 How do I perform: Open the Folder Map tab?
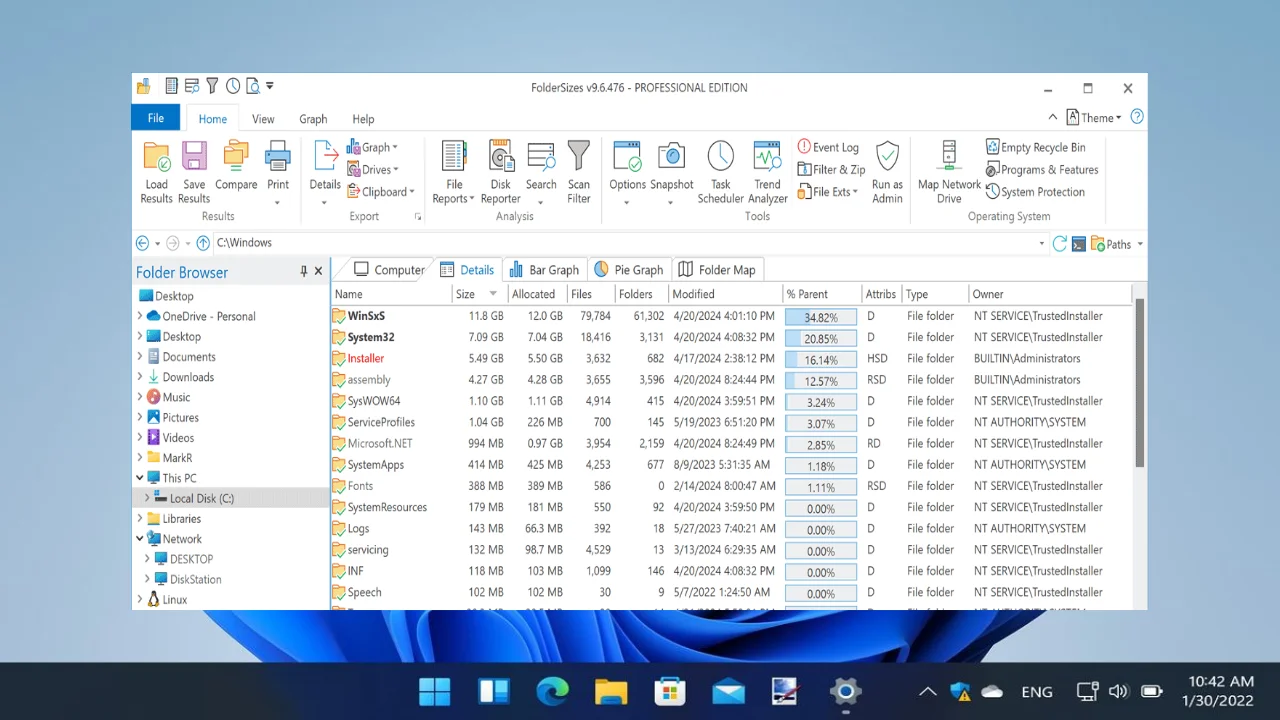coord(716,269)
